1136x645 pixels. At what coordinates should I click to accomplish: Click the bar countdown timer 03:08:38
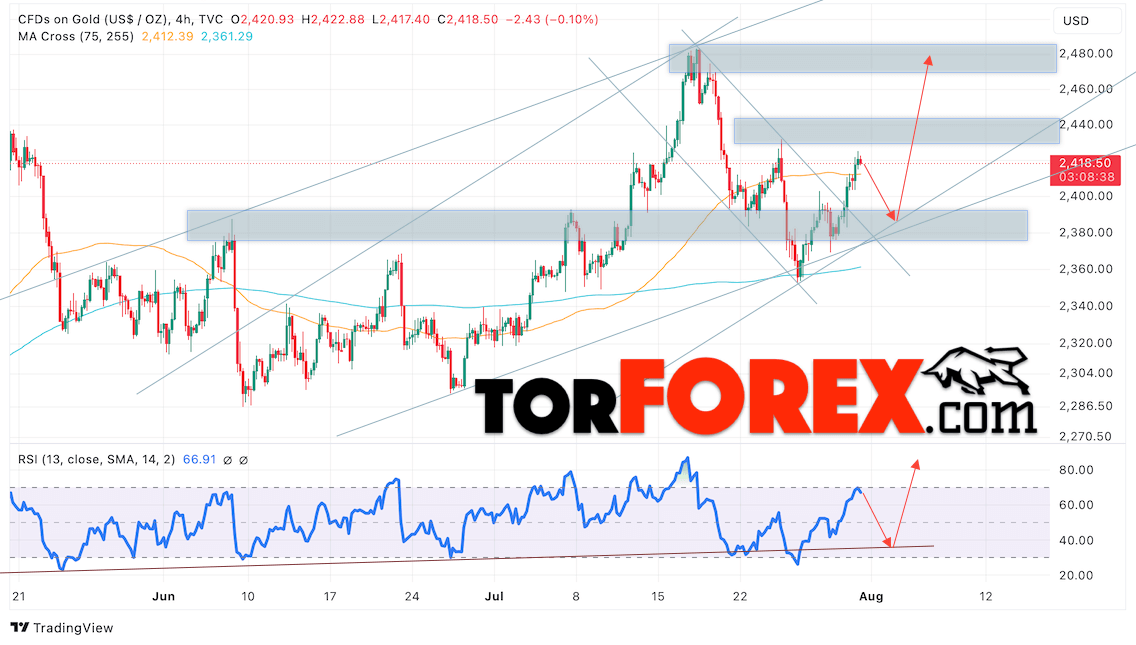[1085, 177]
